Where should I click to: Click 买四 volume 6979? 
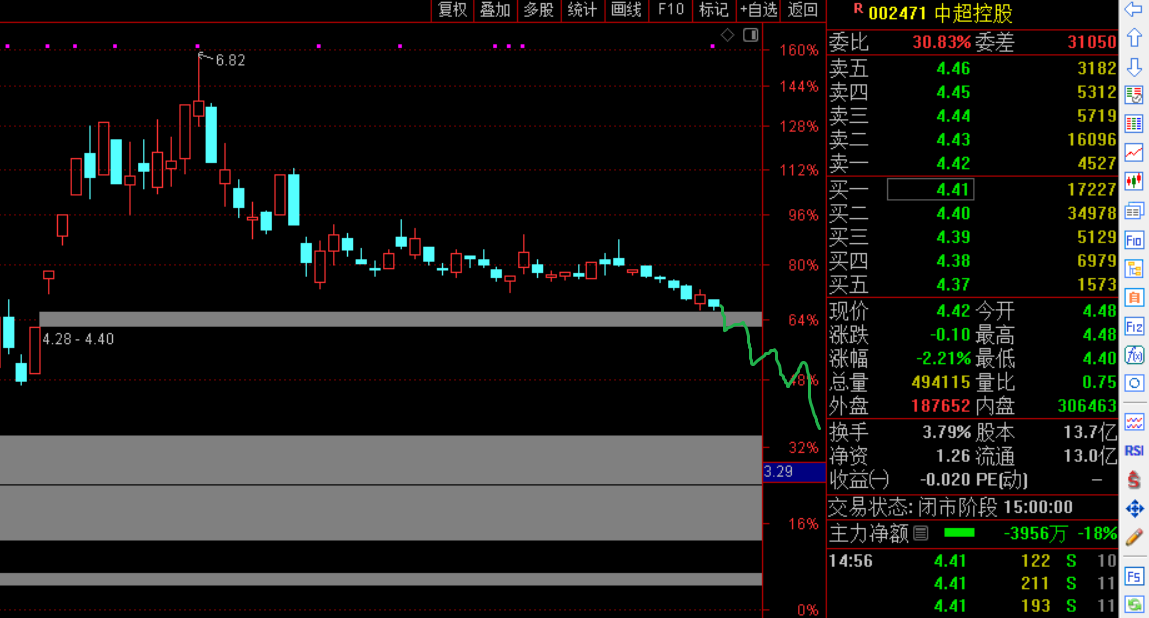pyautogui.click(x=1096, y=261)
